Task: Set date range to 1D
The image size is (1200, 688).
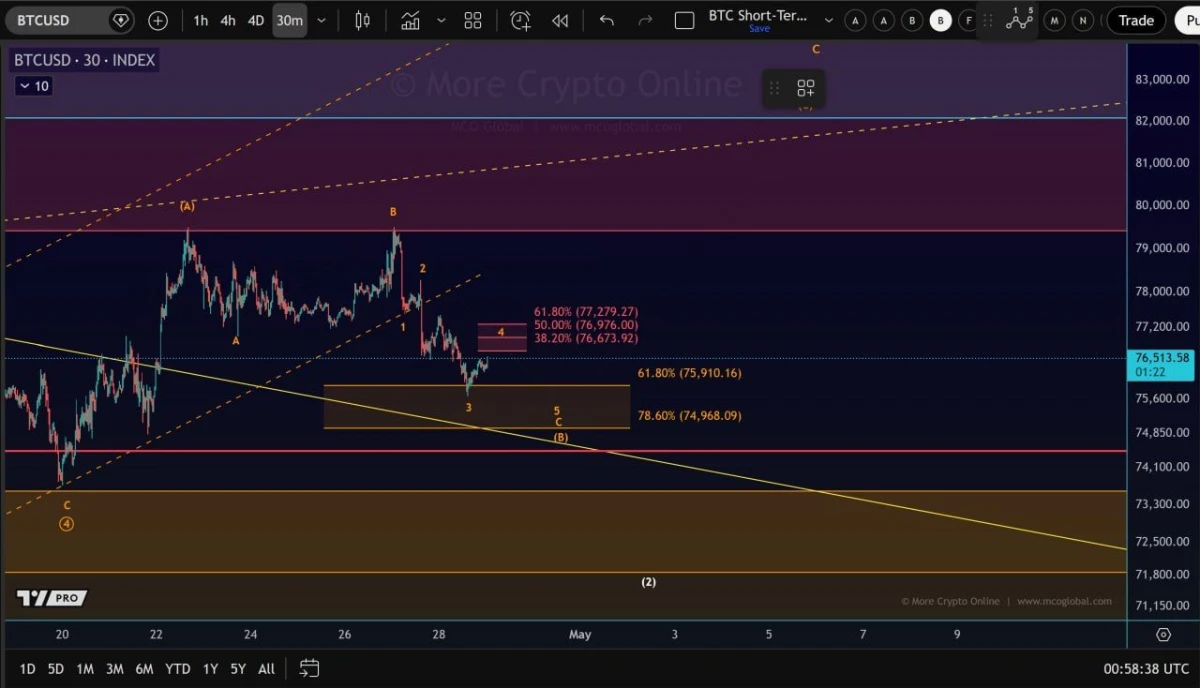Action: (27, 668)
